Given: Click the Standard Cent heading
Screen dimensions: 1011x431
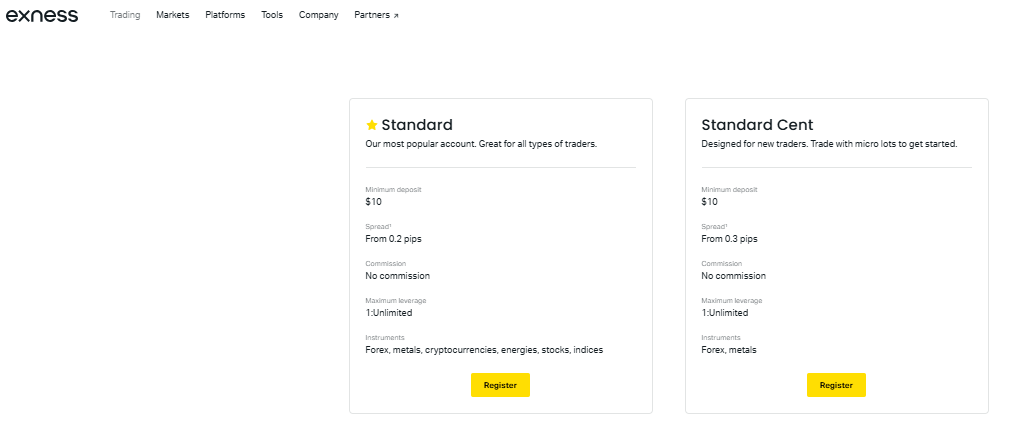Looking at the screenshot, I should (x=758, y=125).
